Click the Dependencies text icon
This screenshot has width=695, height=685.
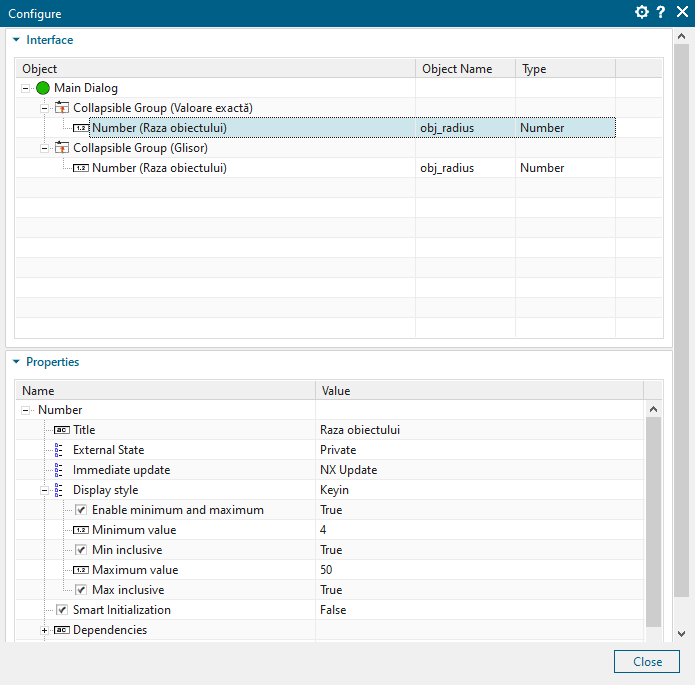(x=62, y=630)
